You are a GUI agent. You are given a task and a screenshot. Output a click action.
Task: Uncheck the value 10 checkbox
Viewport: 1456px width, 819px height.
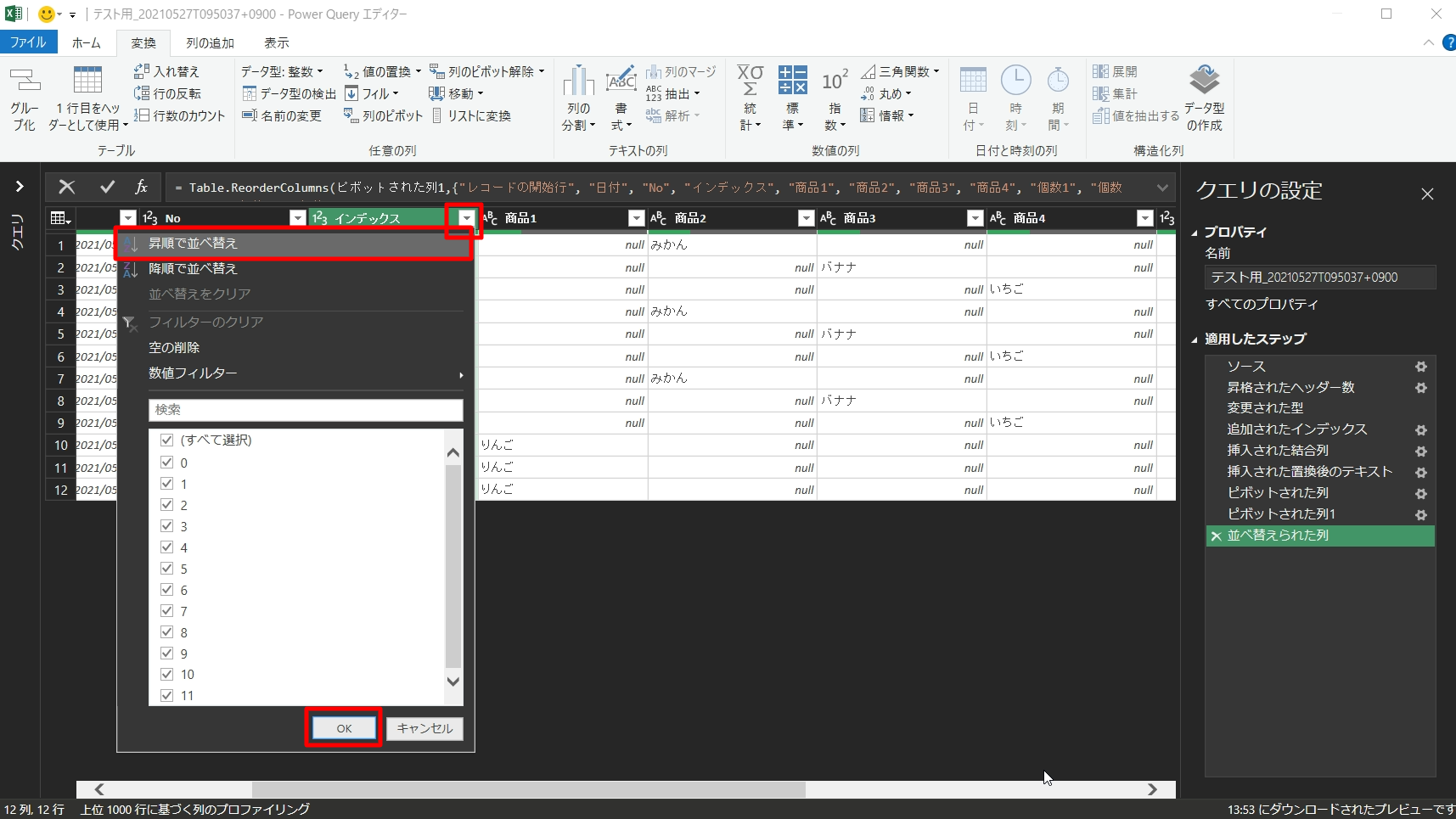tap(167, 675)
